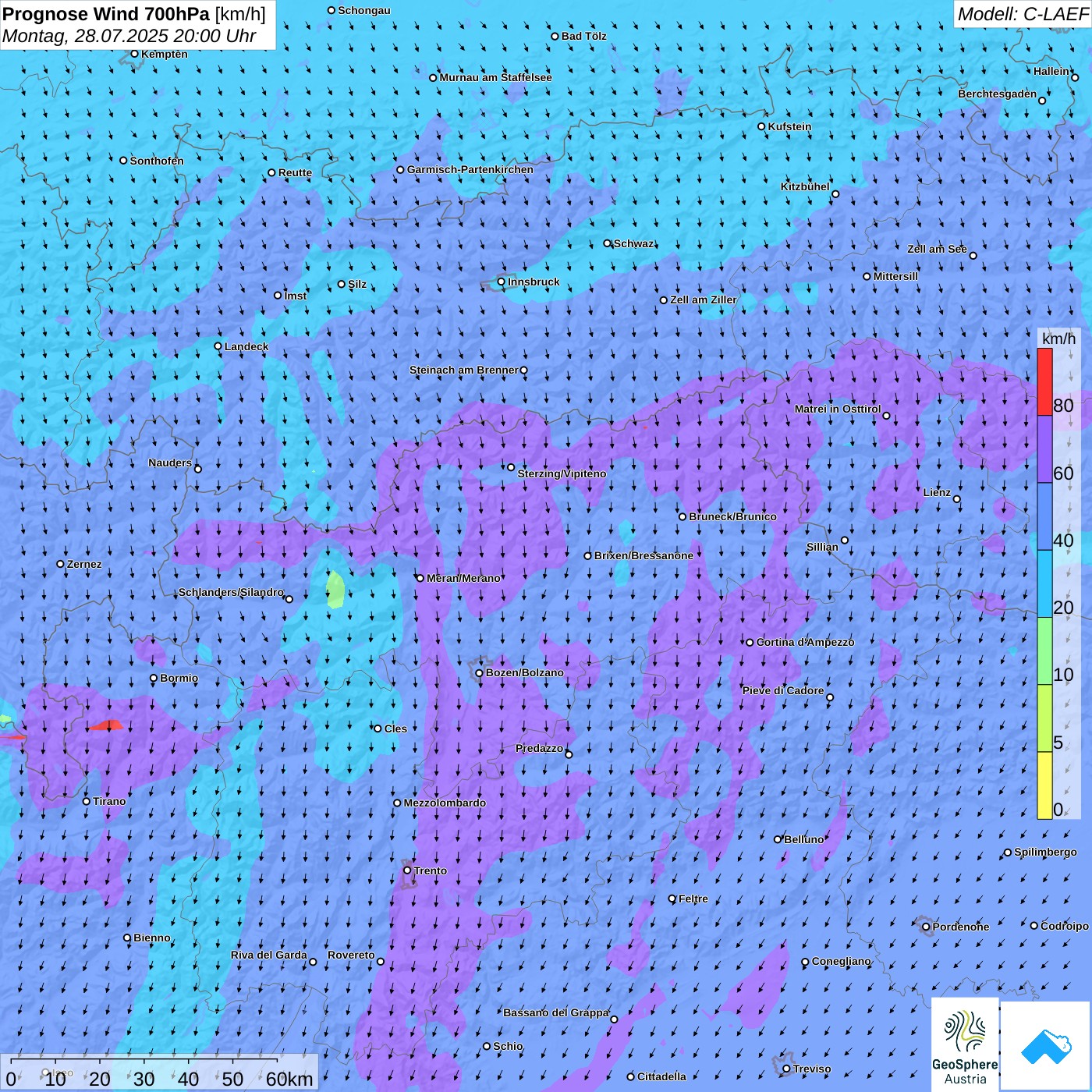
Task: Click the 'km/h' legend heading
Action: pos(1058,339)
